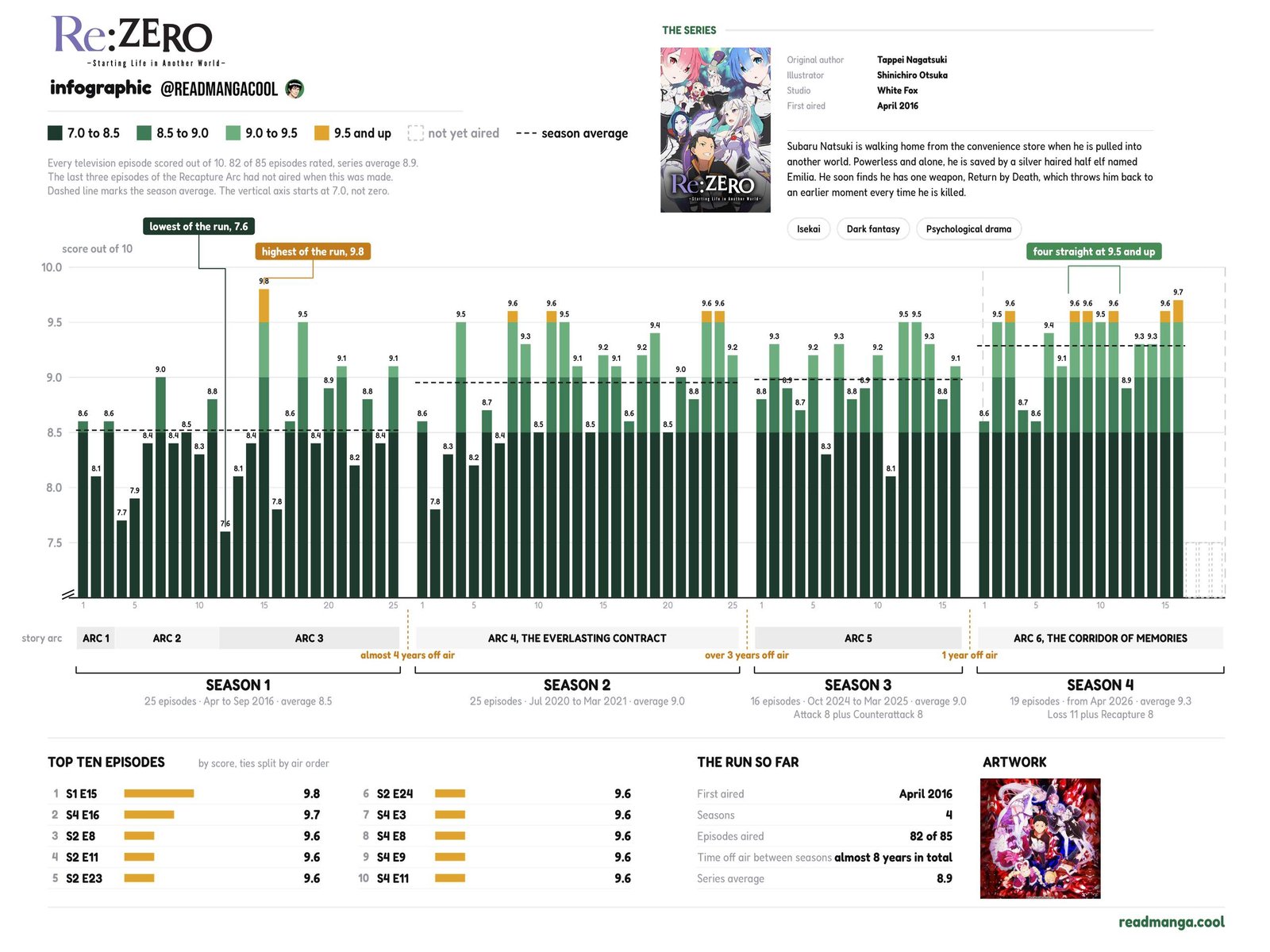Screen dimensions: 1270x952
Task: Click the 'score out of 10' axis label
Action: coord(97,249)
